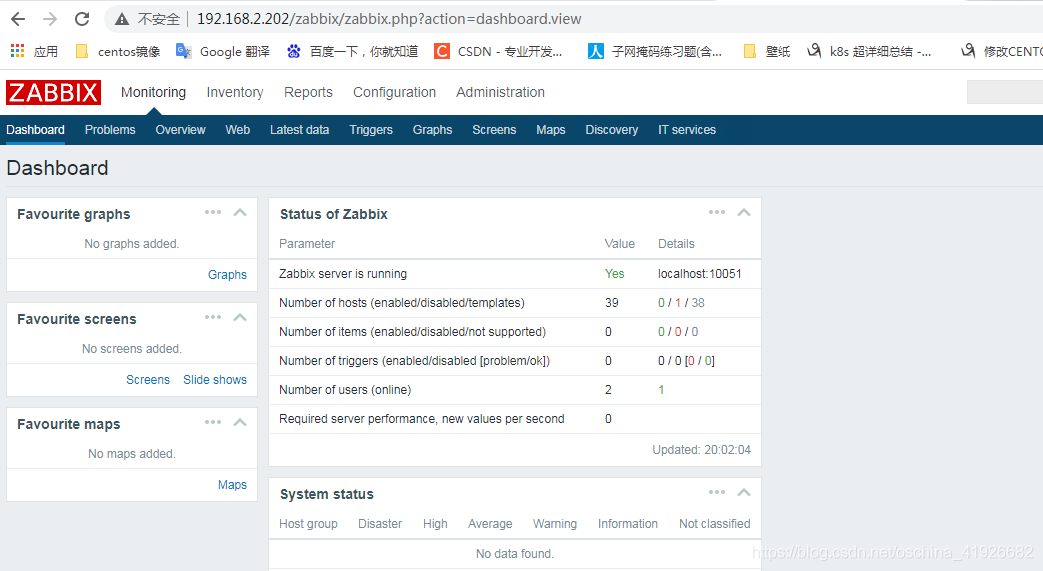
Task: Go to Latest data submenu tab
Action: pos(299,130)
